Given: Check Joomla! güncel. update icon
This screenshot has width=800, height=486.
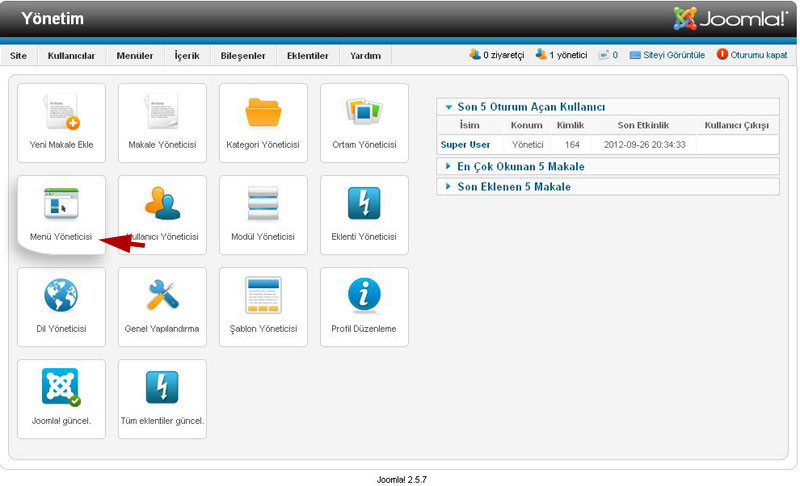Looking at the screenshot, I should tap(61, 388).
